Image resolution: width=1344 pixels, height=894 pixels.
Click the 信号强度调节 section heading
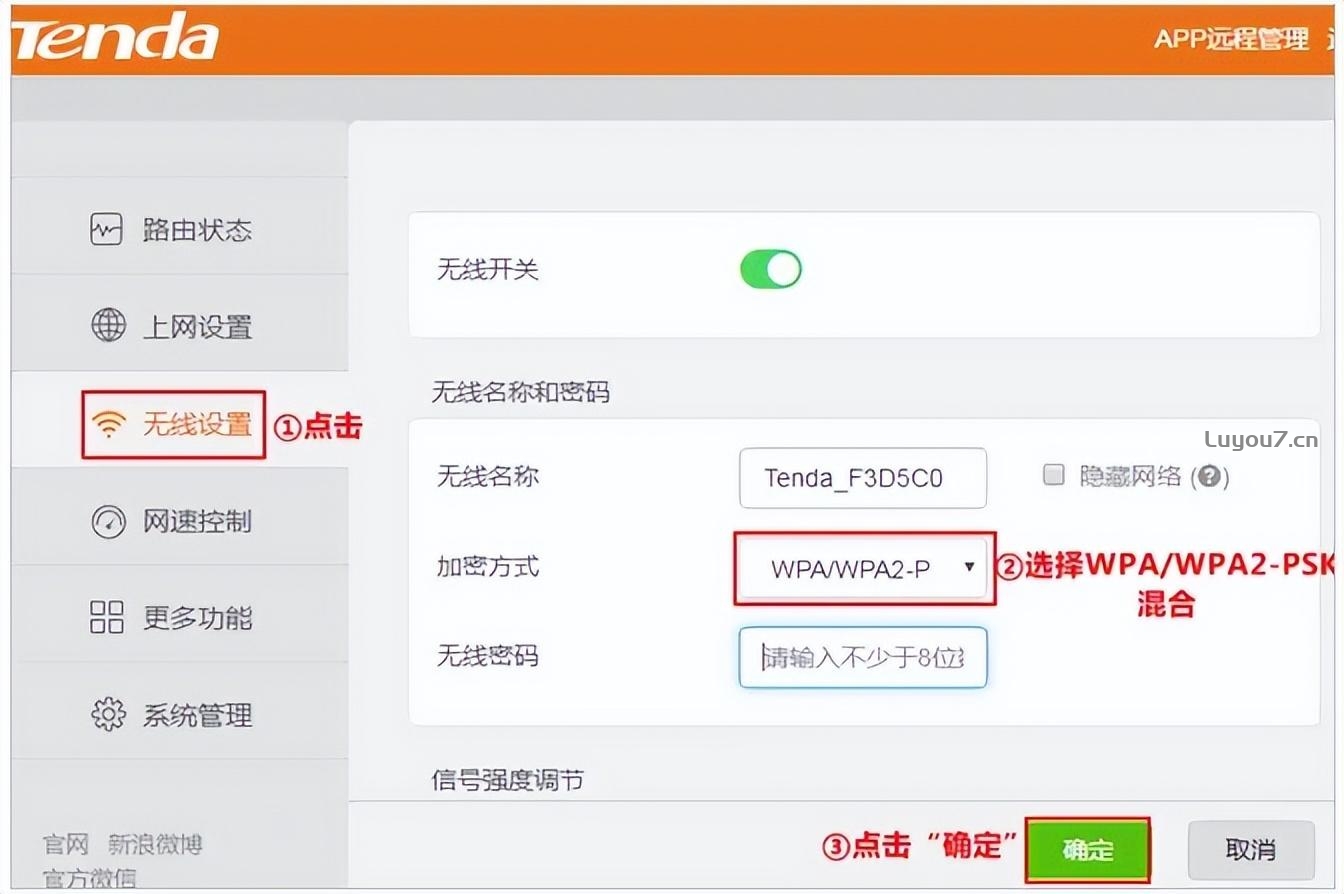(x=508, y=780)
